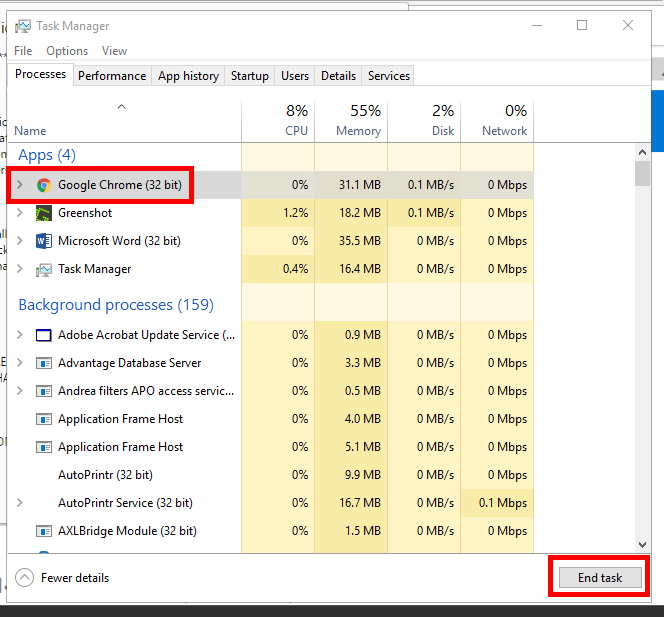Image resolution: width=664 pixels, height=617 pixels.
Task: Sort processes by Disk column header
Action: (x=424, y=122)
